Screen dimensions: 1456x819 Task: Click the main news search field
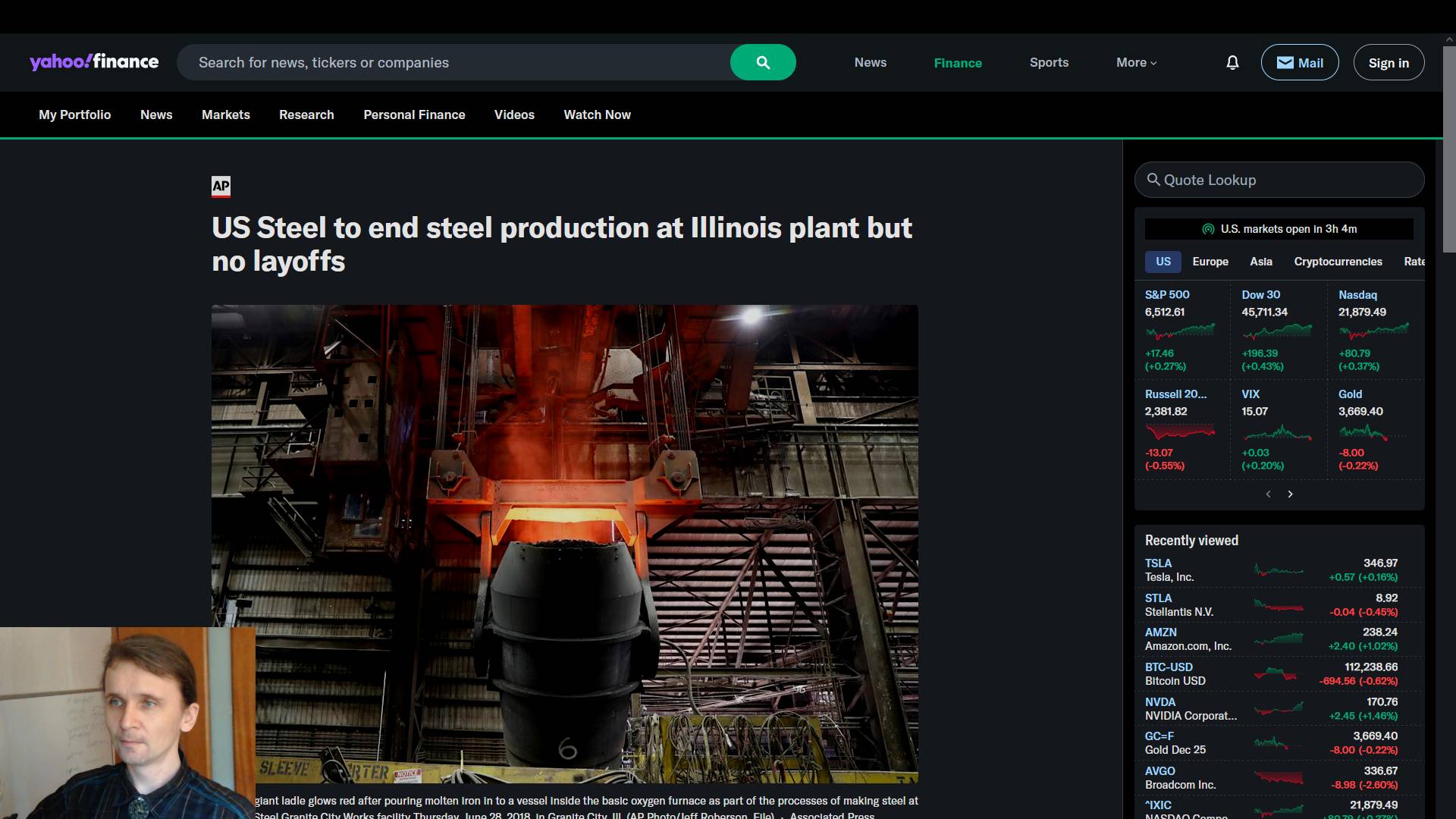pyautogui.click(x=455, y=62)
